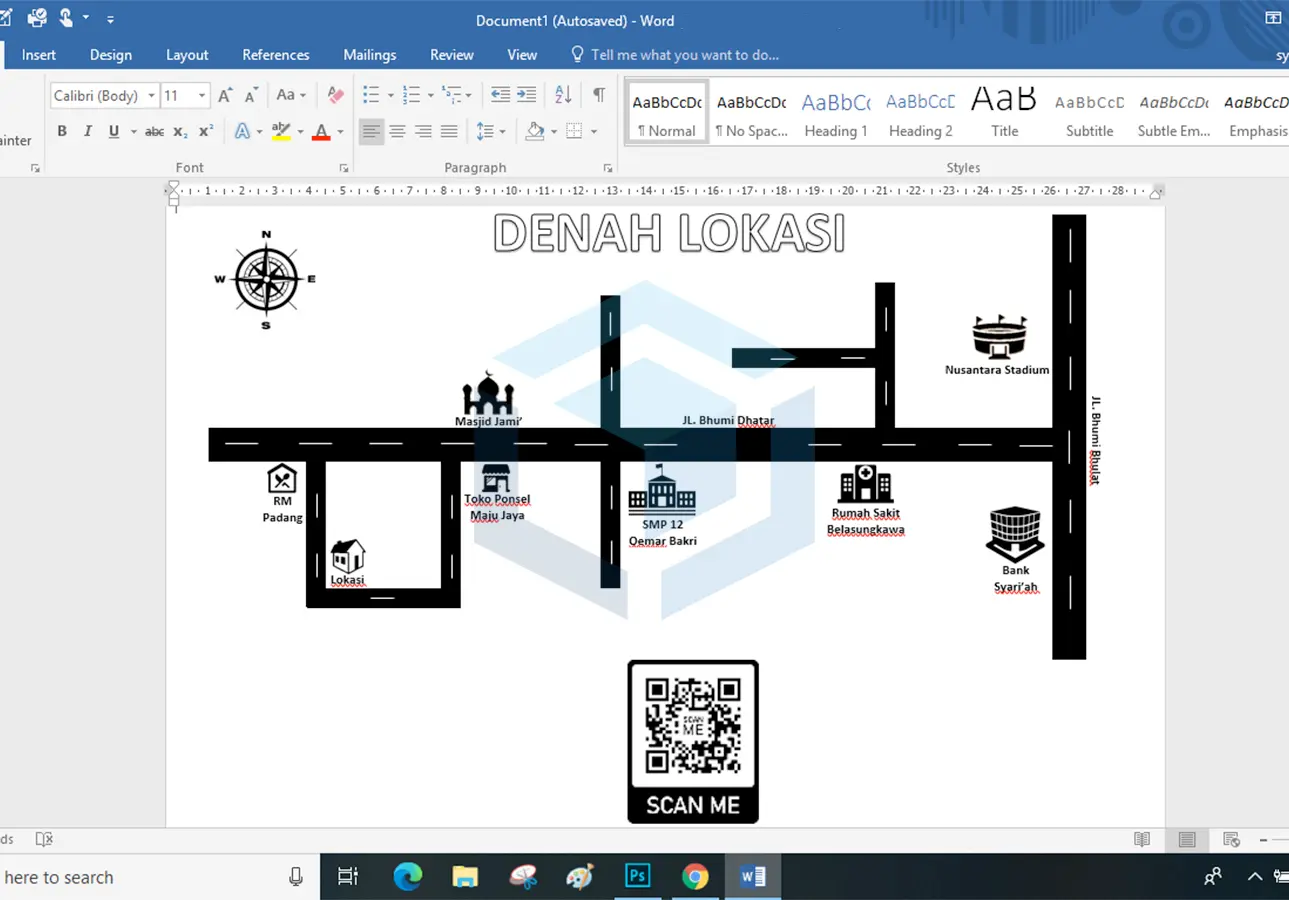This screenshot has height=900, width=1289.
Task: Open the Review tab
Action: point(452,55)
